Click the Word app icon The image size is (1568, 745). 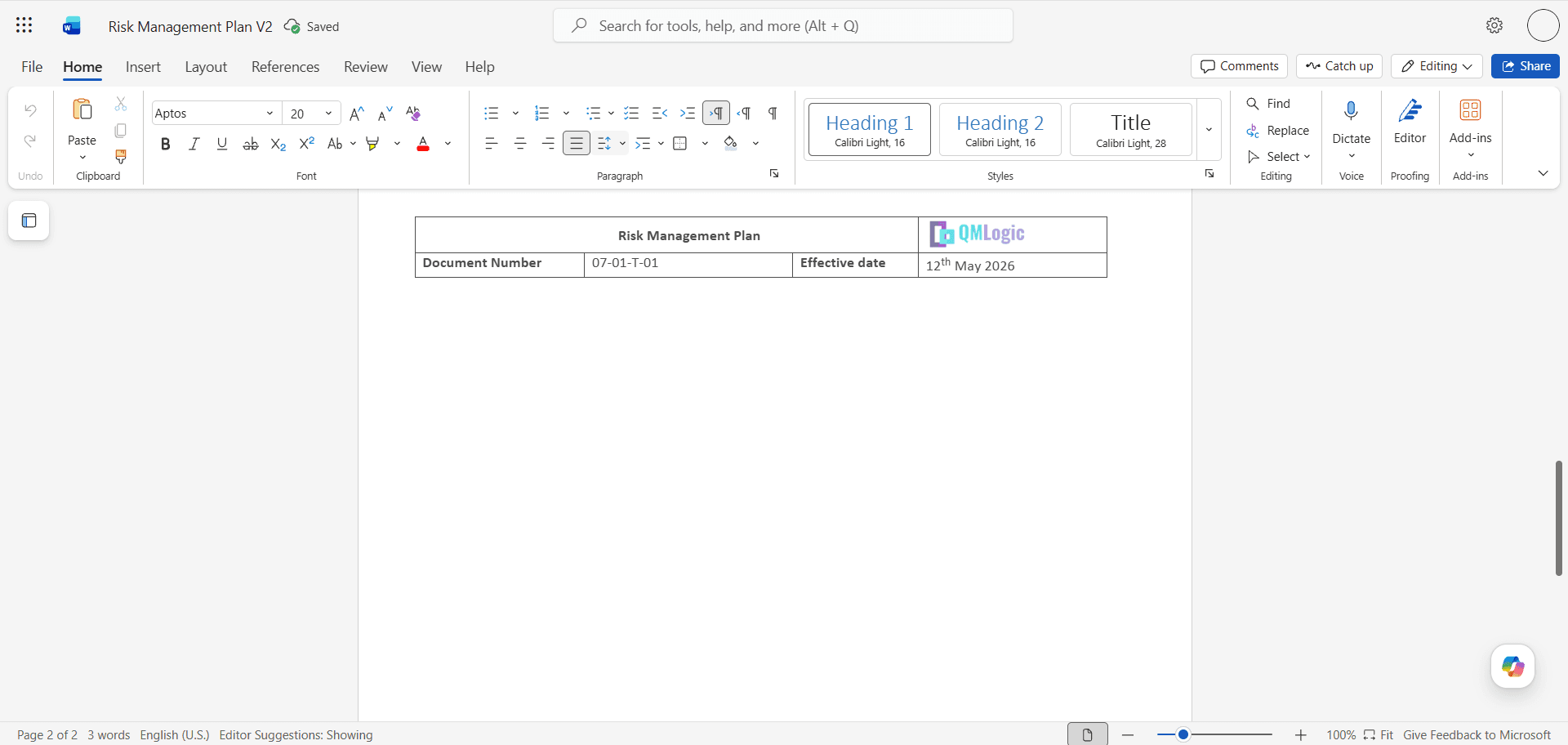tap(72, 26)
